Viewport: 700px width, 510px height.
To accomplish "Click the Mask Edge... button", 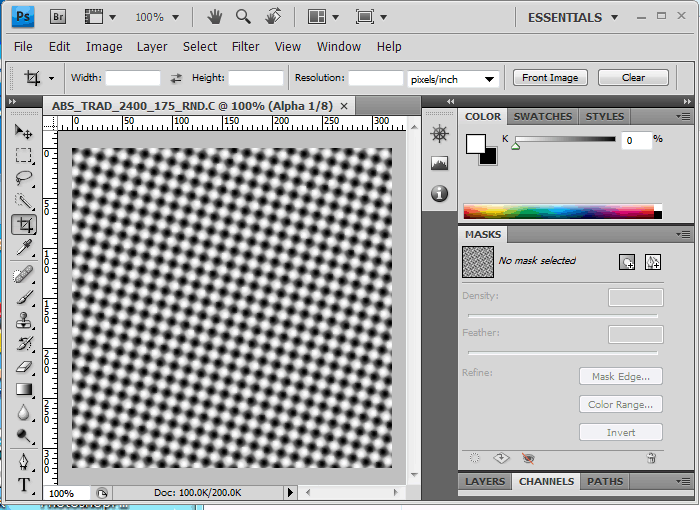I will [621, 376].
